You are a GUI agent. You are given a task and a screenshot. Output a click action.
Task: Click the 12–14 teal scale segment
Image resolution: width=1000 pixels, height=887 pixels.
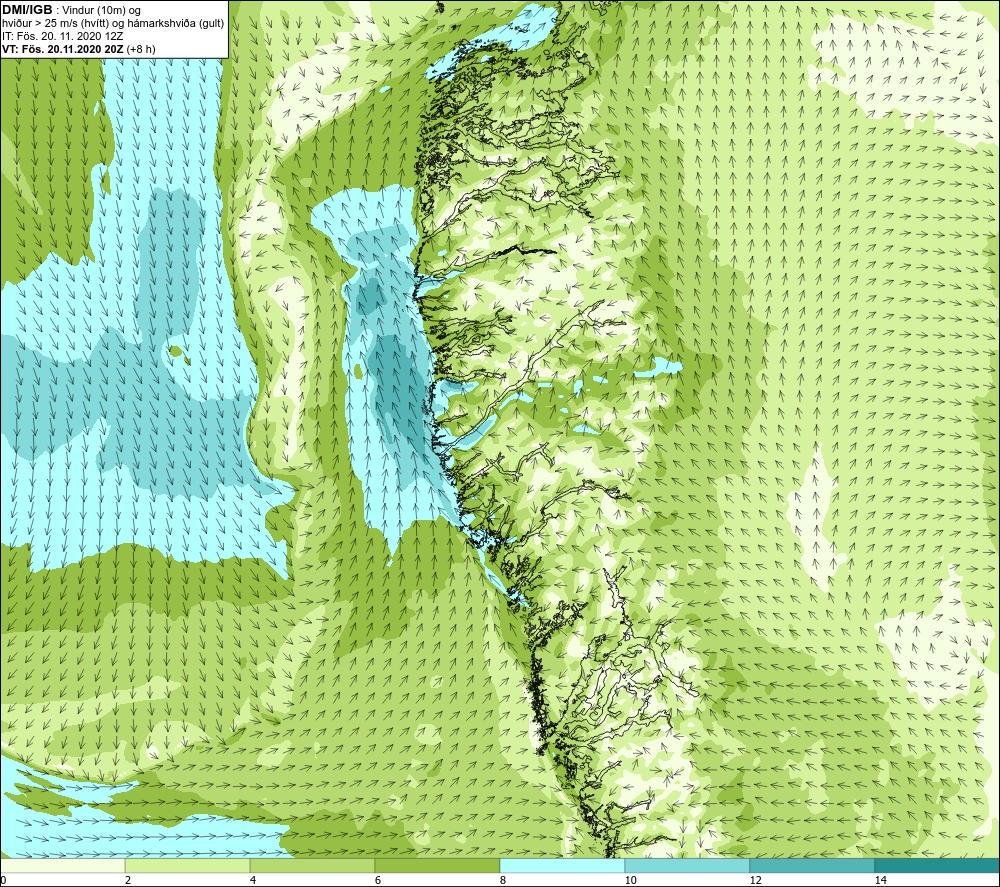812,865
